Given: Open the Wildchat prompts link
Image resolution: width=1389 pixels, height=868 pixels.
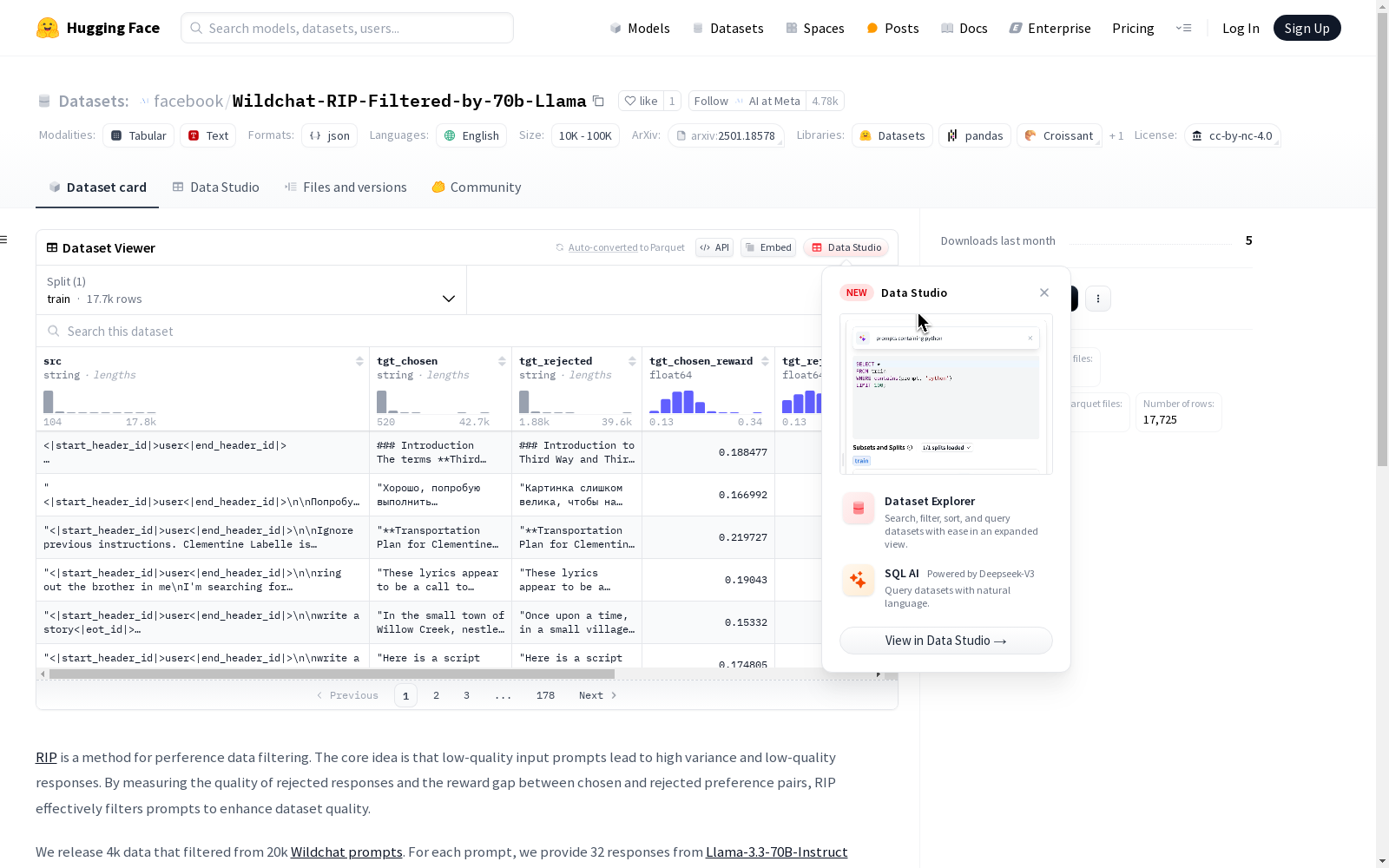Looking at the screenshot, I should point(346,852).
